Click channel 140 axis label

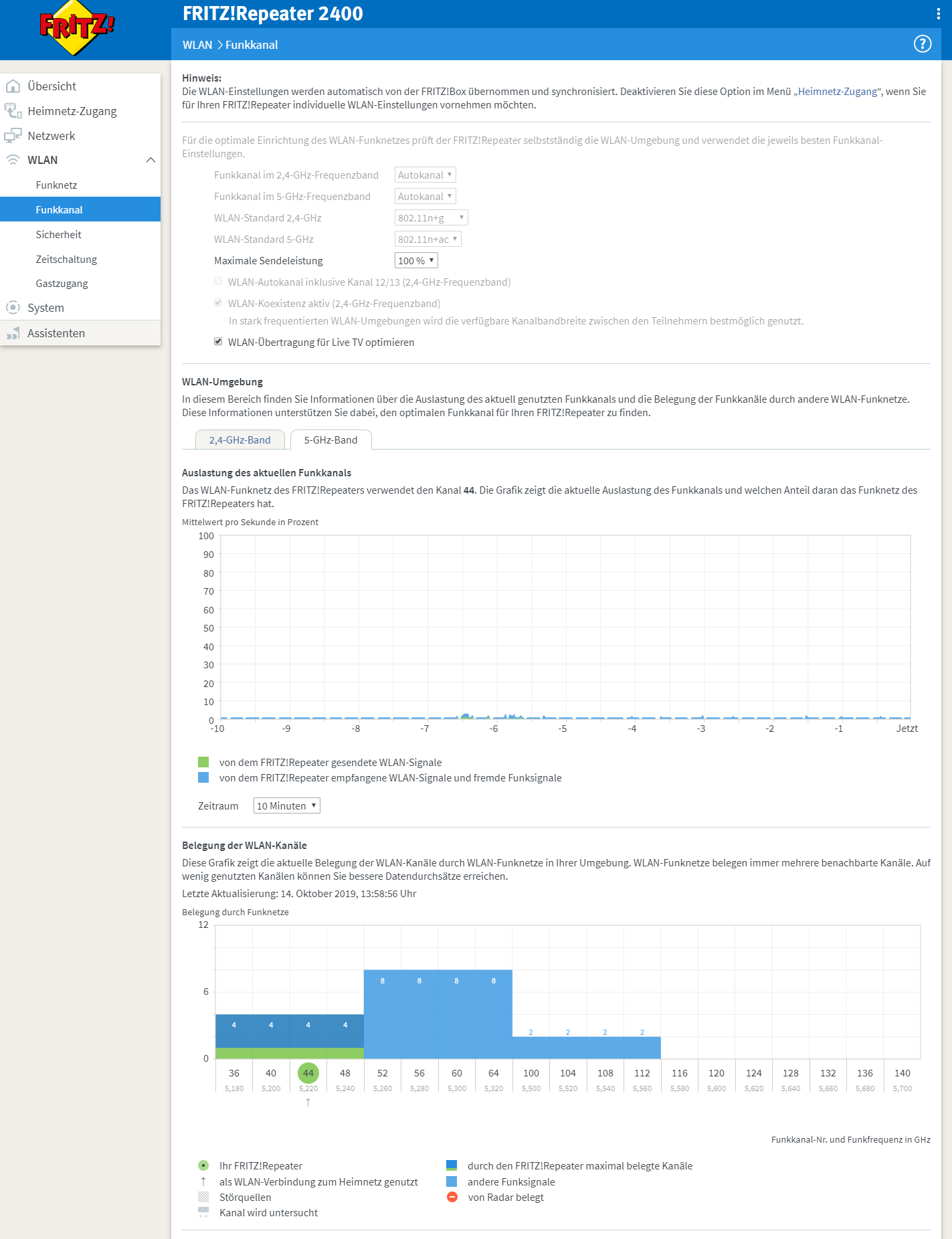pyautogui.click(x=902, y=1073)
